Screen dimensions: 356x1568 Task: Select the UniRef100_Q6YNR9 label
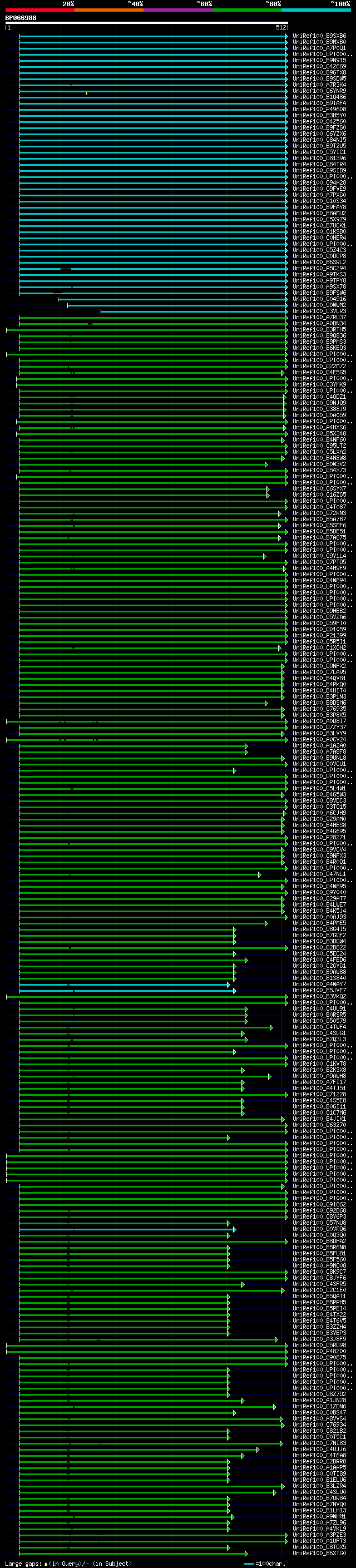click(319, 91)
